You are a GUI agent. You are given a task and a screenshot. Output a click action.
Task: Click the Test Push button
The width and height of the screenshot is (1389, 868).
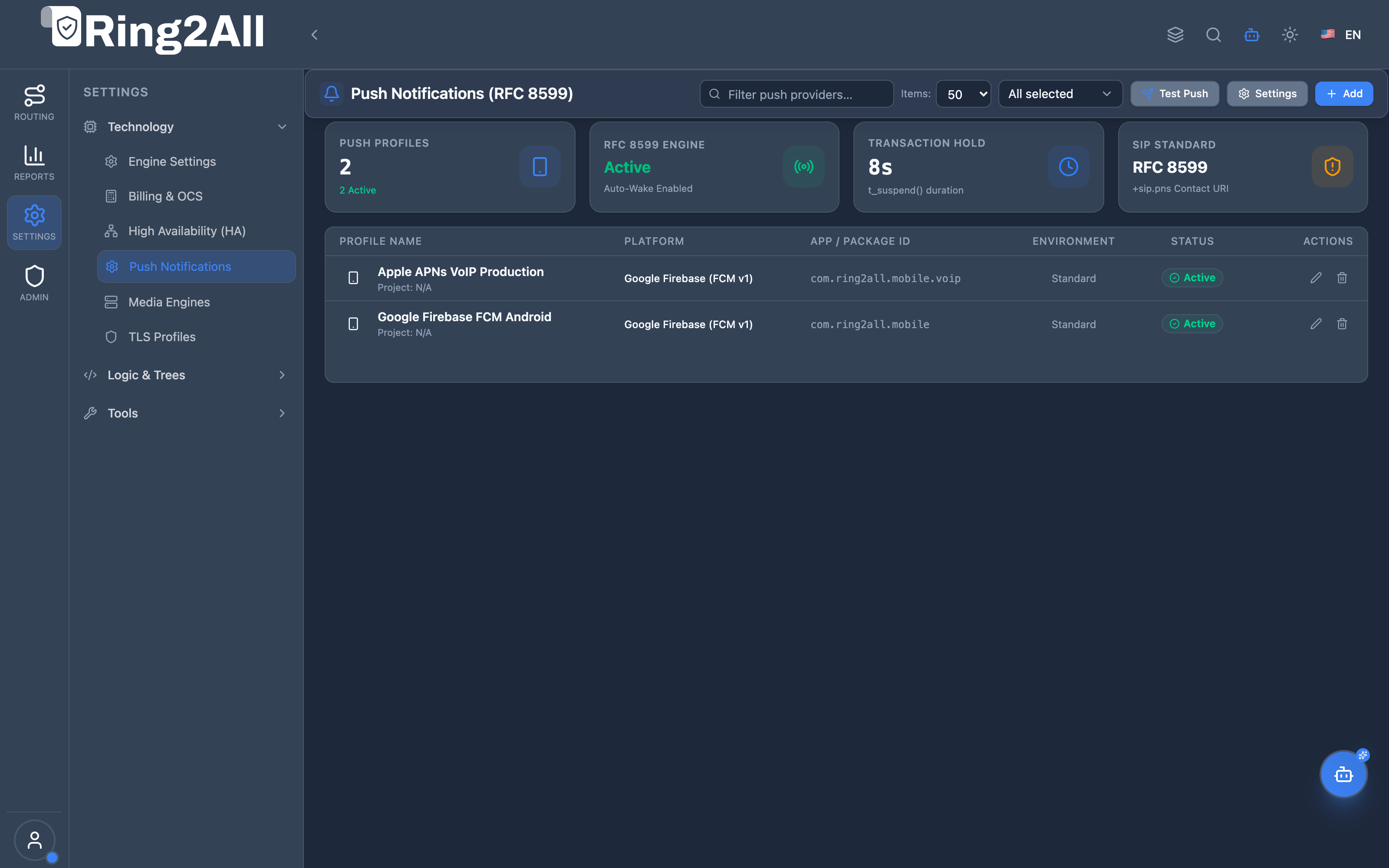(1174, 94)
